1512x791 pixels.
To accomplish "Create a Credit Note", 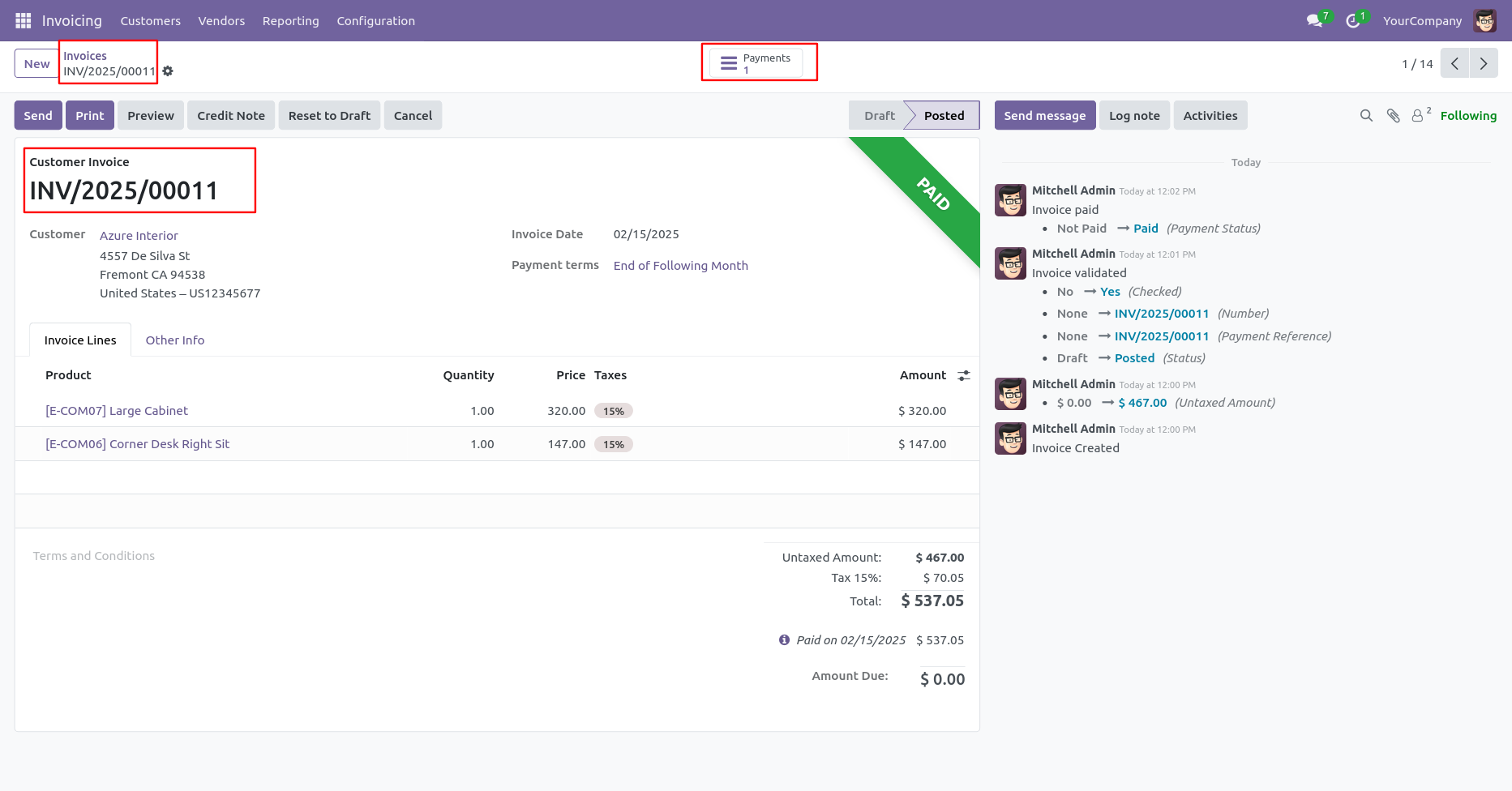I will (x=231, y=115).
